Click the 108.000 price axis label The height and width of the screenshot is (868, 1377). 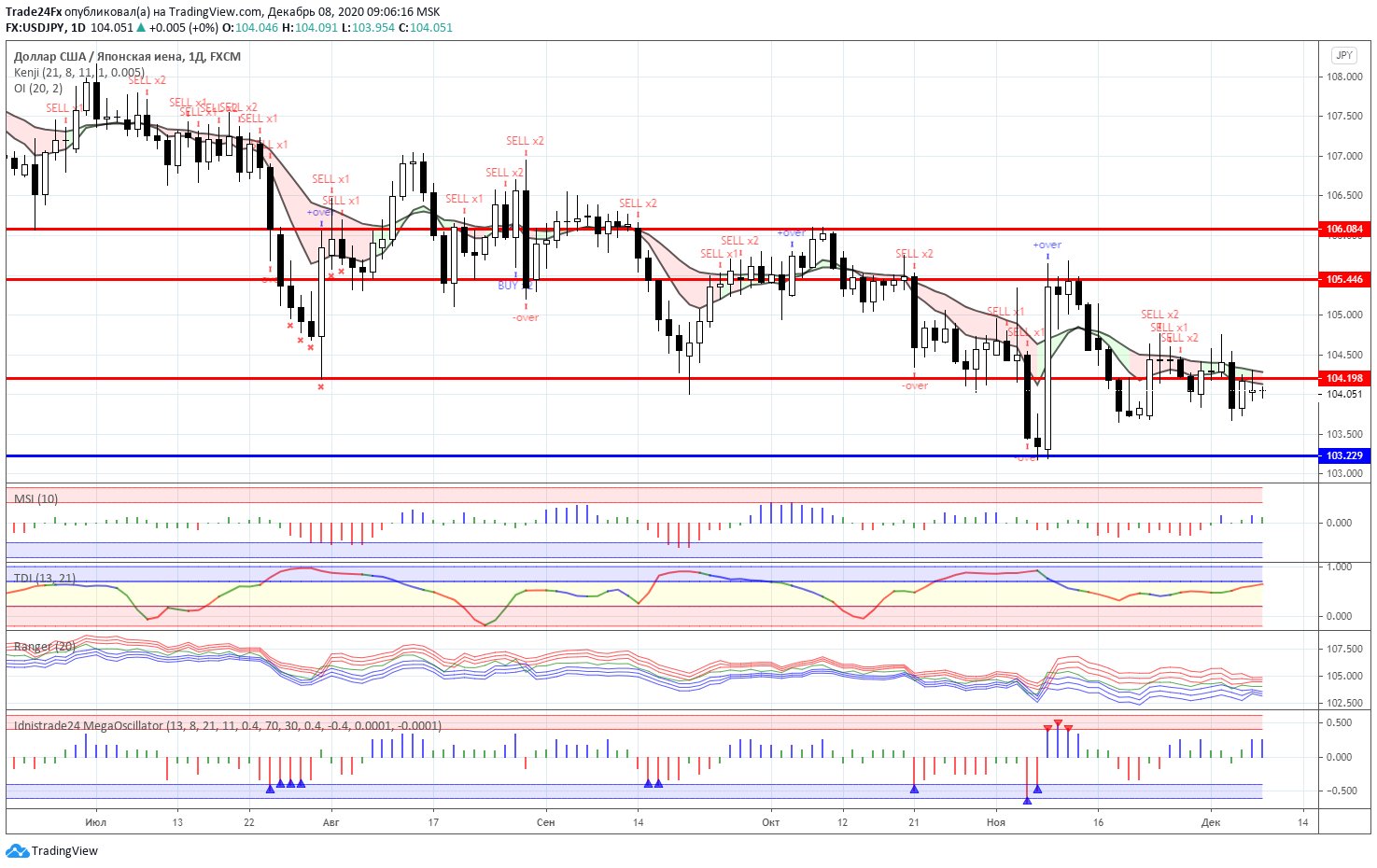(x=1344, y=77)
